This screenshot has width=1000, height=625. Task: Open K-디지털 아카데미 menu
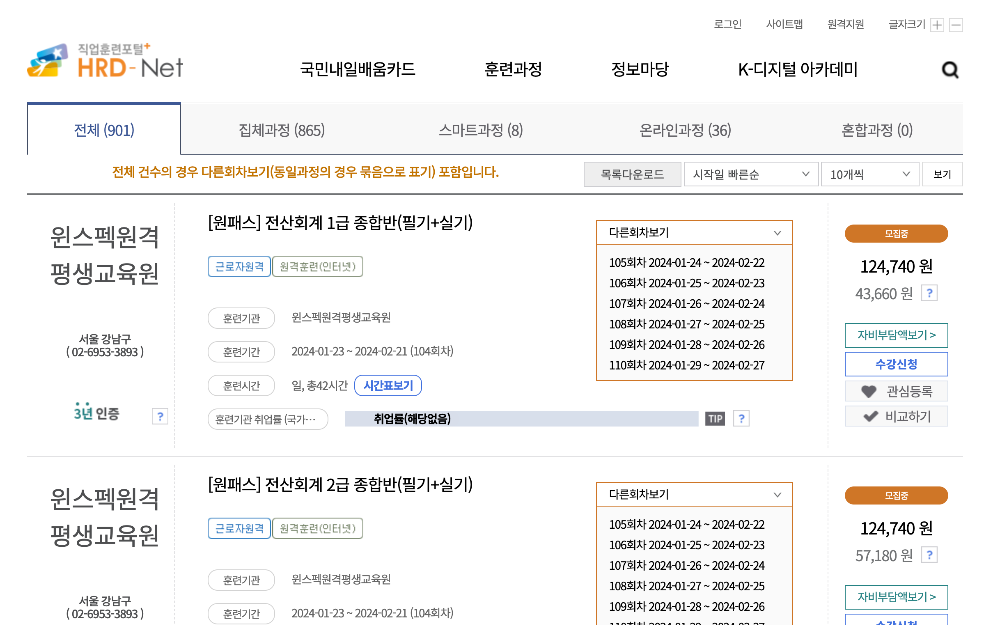[797, 69]
